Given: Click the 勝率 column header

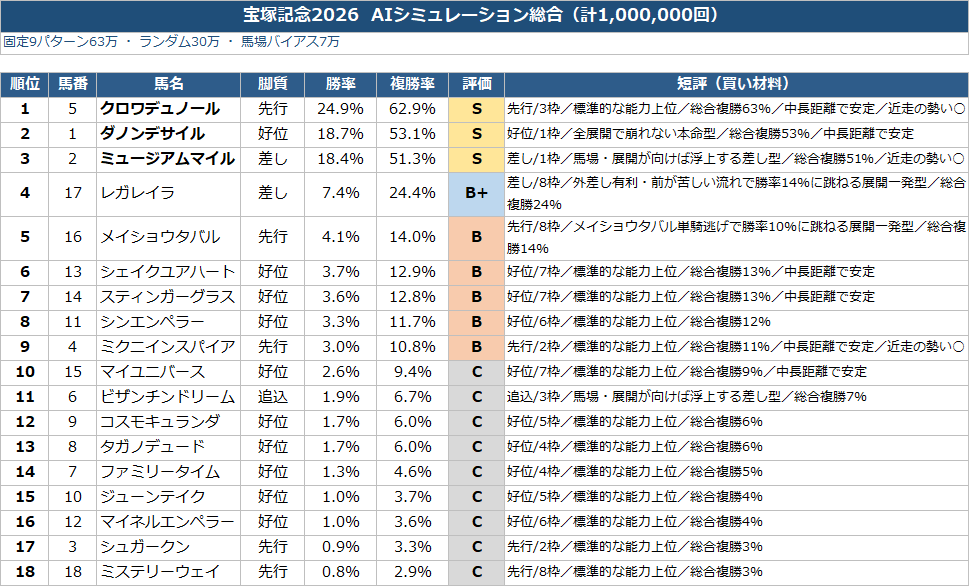Looking at the screenshot, I should click(341, 84).
